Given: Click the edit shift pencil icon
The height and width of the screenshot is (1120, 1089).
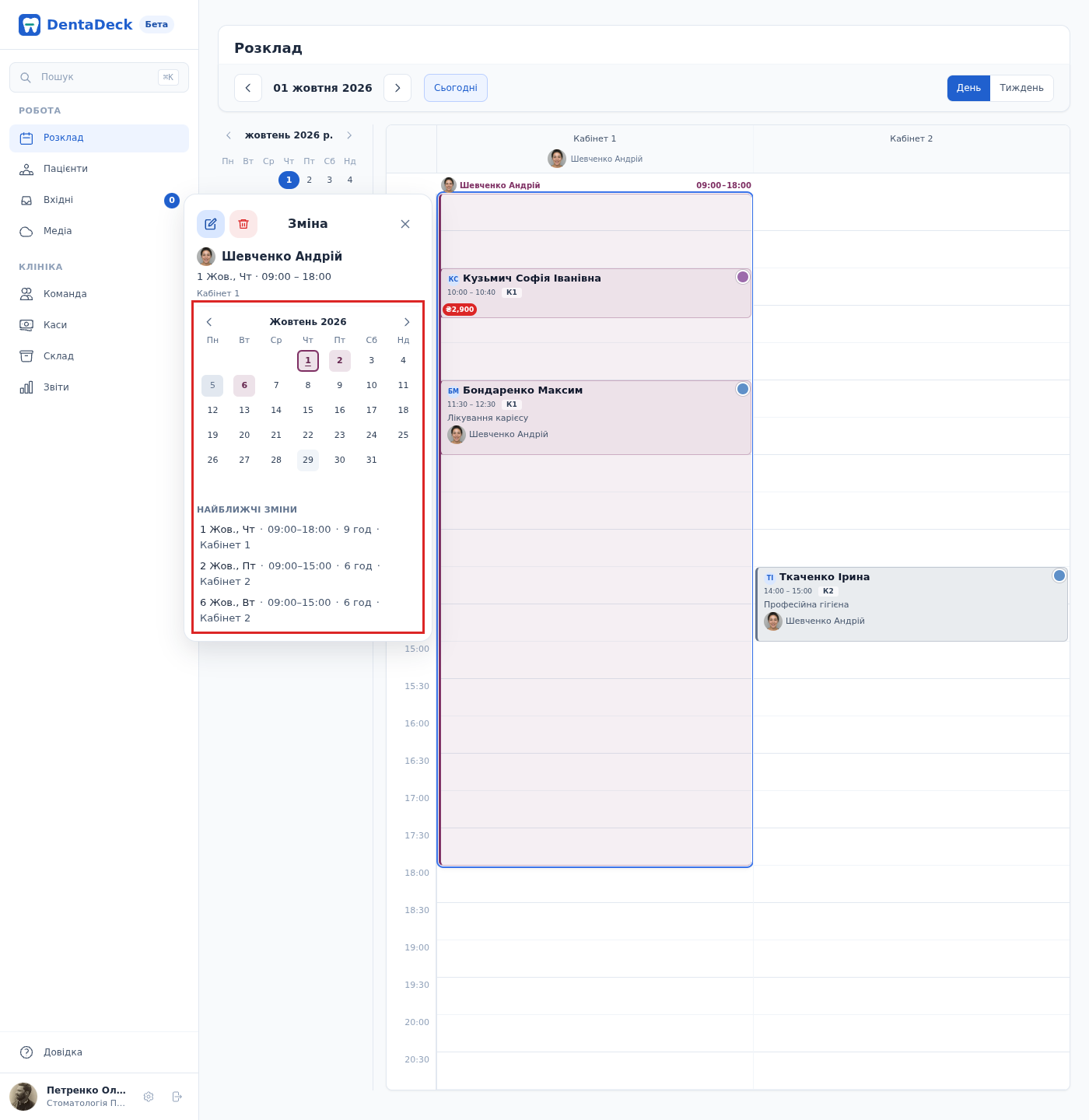Looking at the screenshot, I should click(211, 224).
